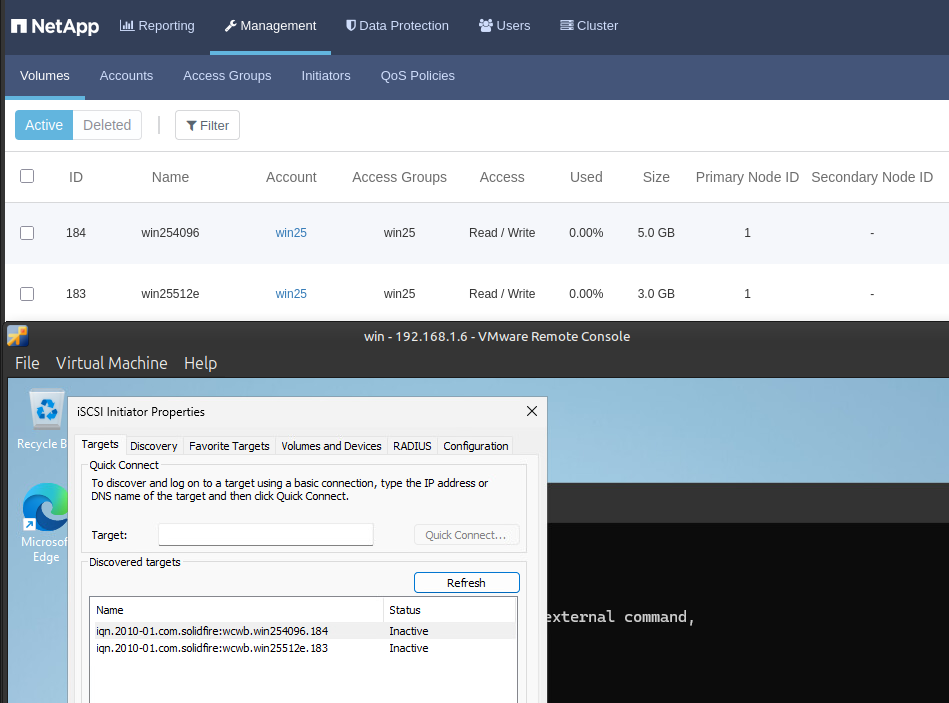Screen dimensions: 949x703
Task: Select target iqn.2010-01.com.solidfire:wcwb.win254096.184
Action: pyautogui.click(x=305, y=631)
